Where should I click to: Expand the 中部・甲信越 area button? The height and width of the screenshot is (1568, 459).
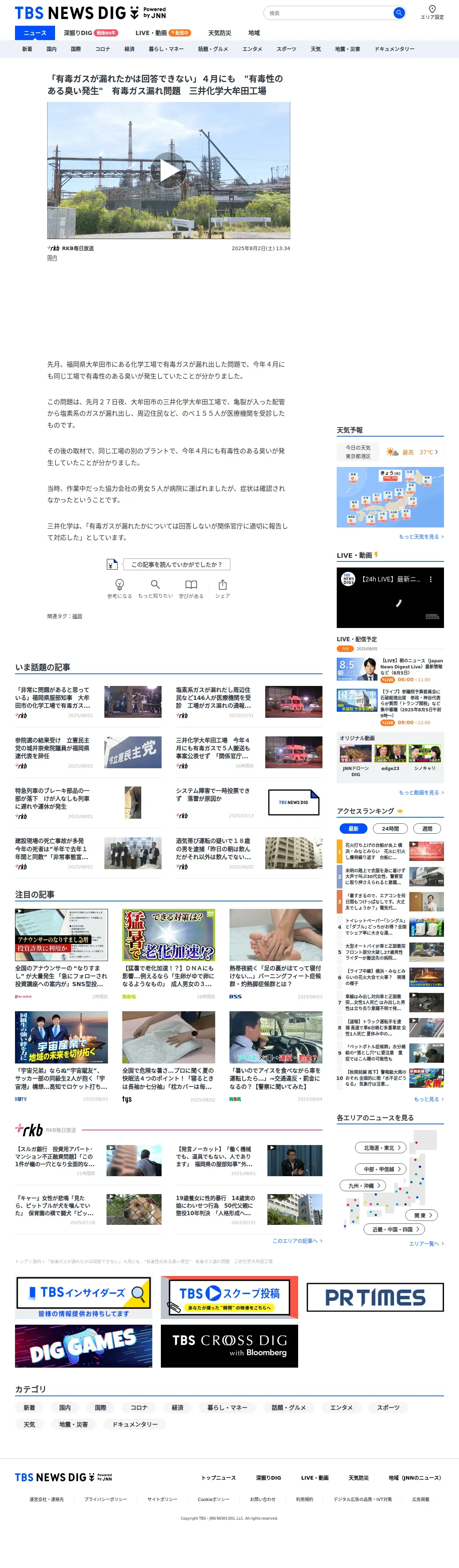point(381,1169)
